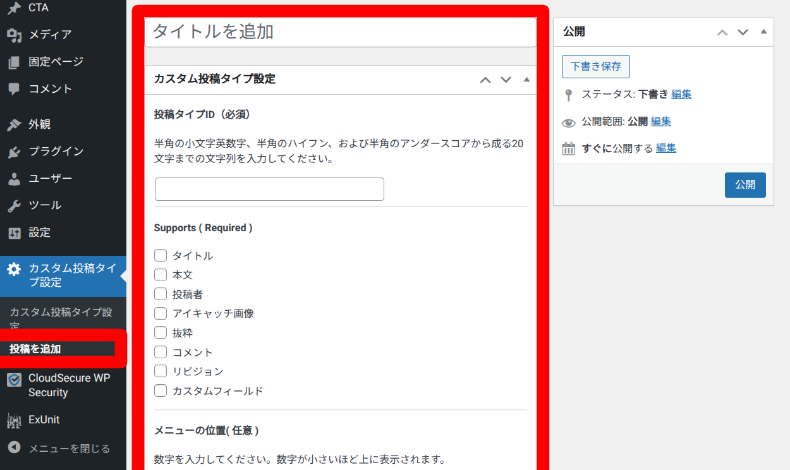Click the プラグイン plug icon
The height and width of the screenshot is (470, 790).
coord(14,151)
